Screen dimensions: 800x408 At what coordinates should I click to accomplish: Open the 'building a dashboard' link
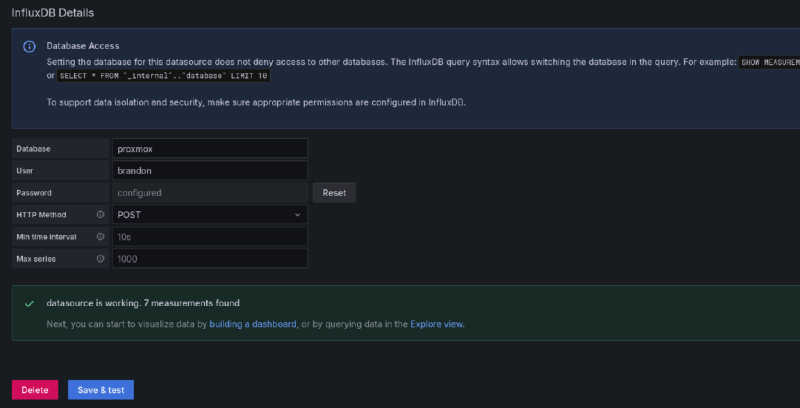point(252,324)
